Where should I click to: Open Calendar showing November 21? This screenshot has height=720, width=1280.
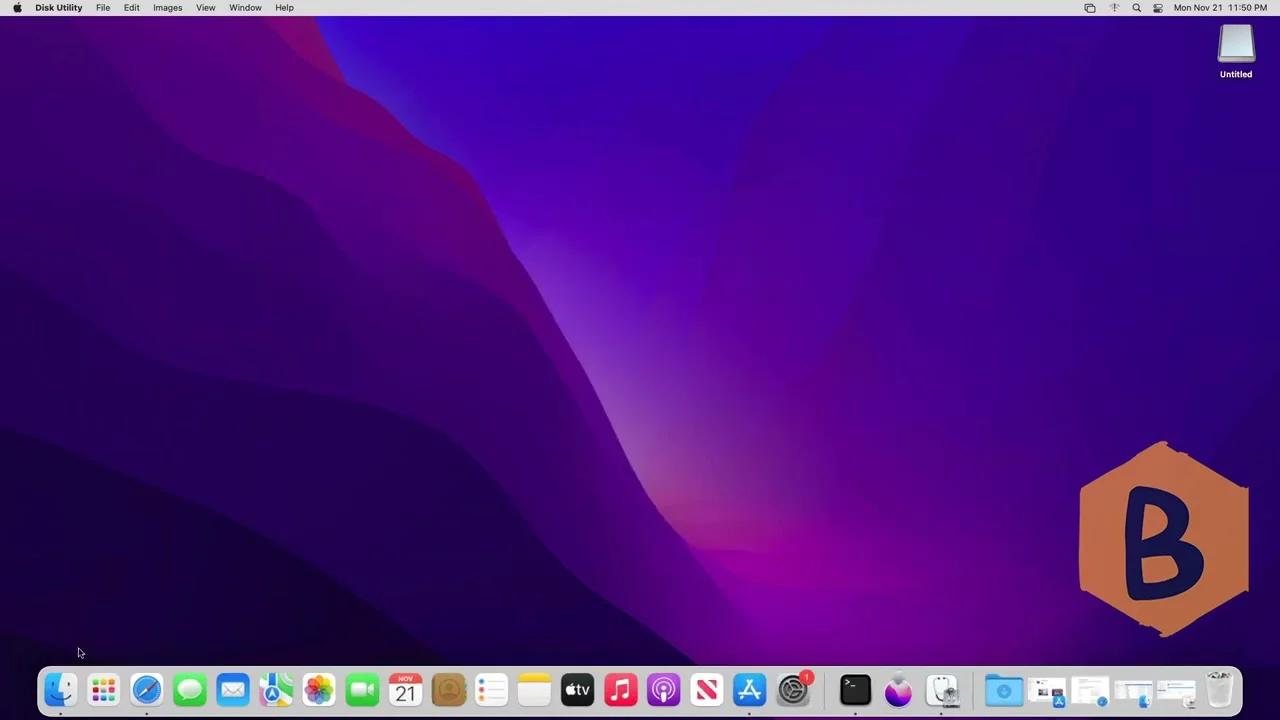(x=404, y=689)
